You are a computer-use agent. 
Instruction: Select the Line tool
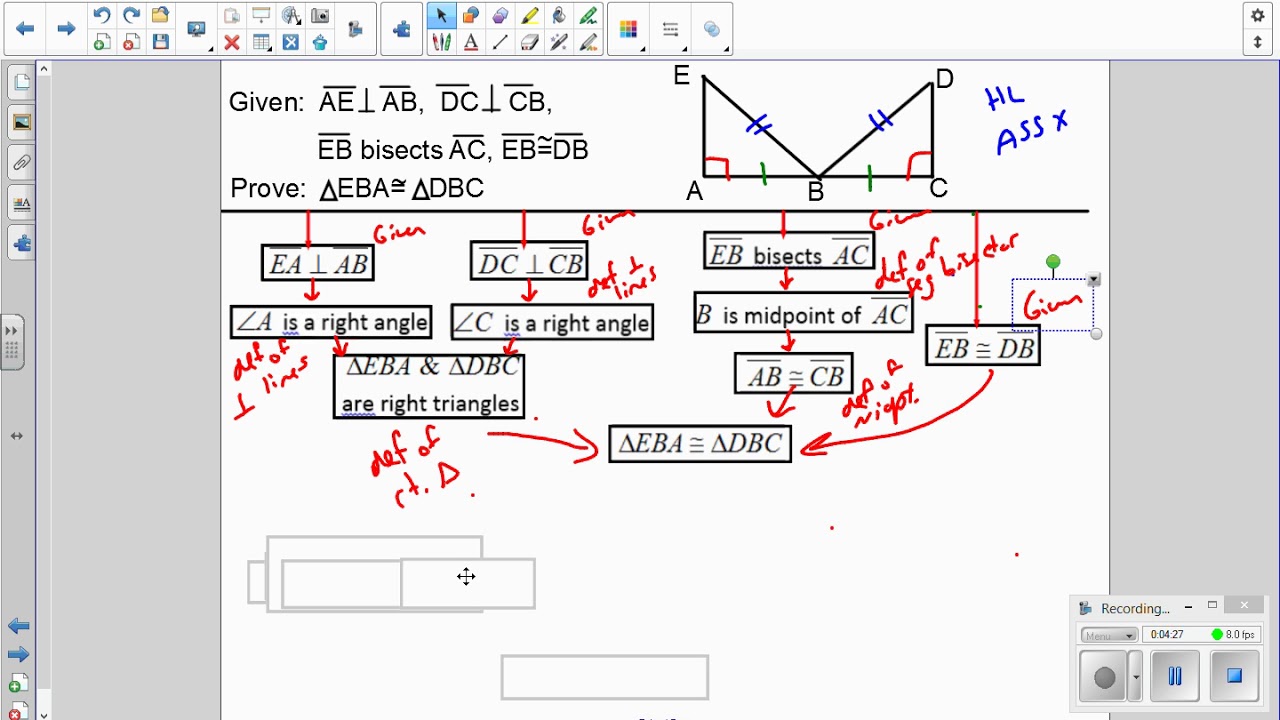click(x=500, y=42)
